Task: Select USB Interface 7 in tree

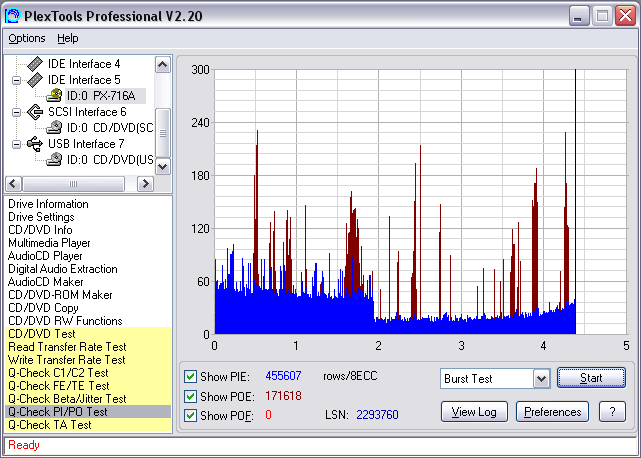Action: [86, 144]
